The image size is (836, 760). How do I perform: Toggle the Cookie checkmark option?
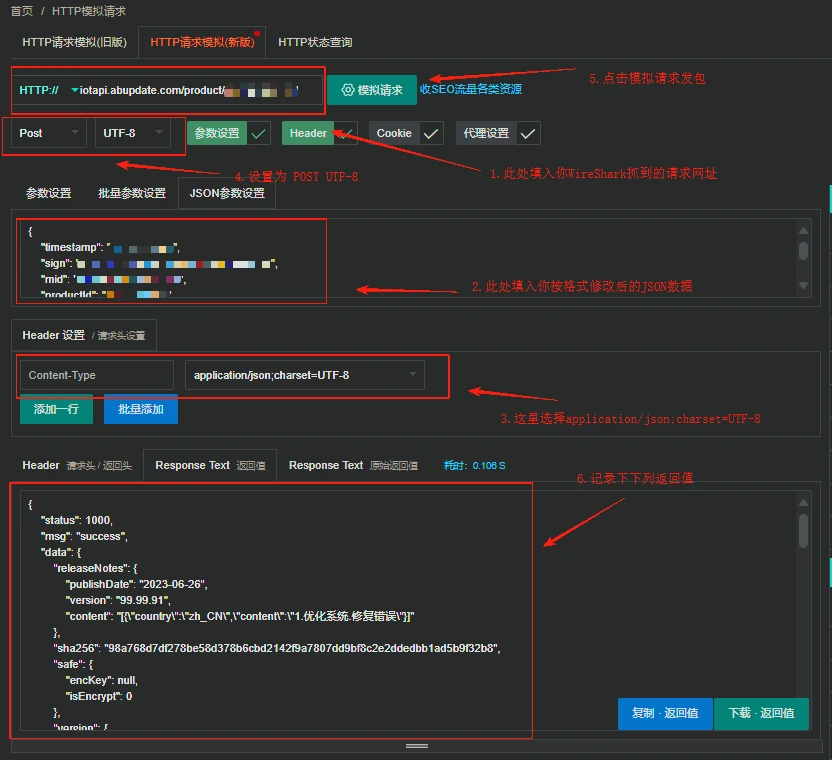tap(431, 134)
